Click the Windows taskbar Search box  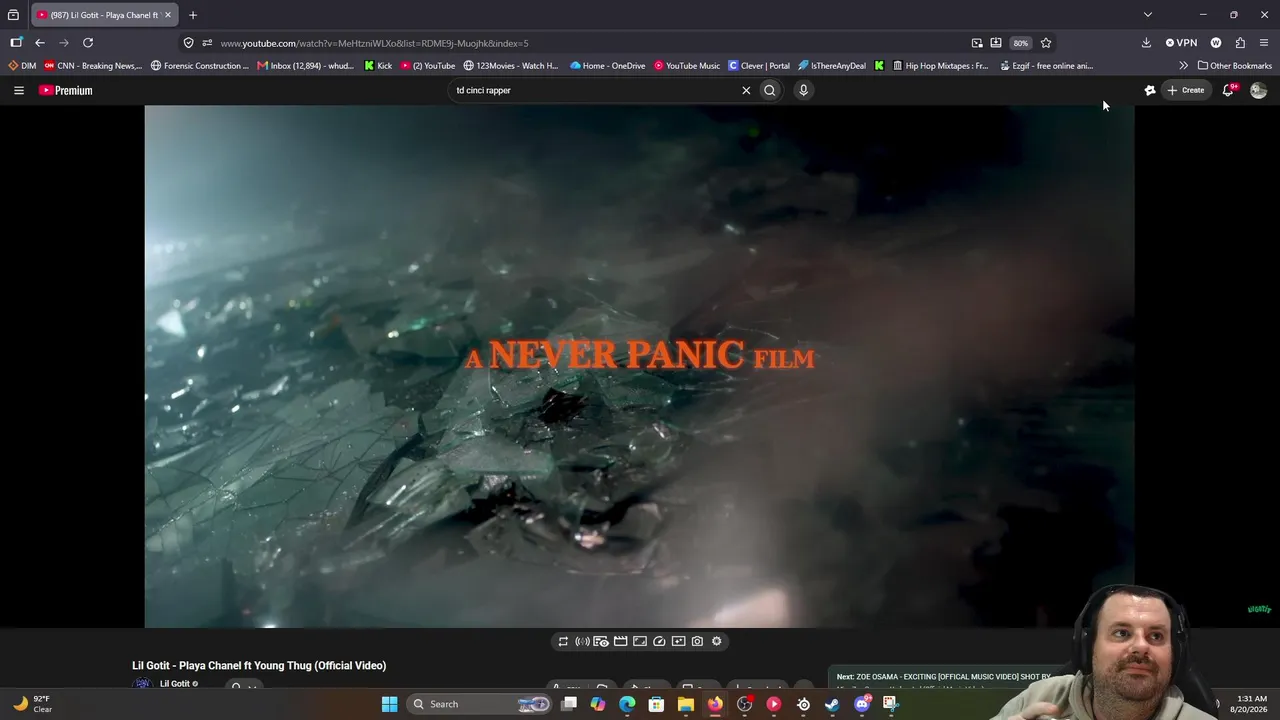(481, 704)
